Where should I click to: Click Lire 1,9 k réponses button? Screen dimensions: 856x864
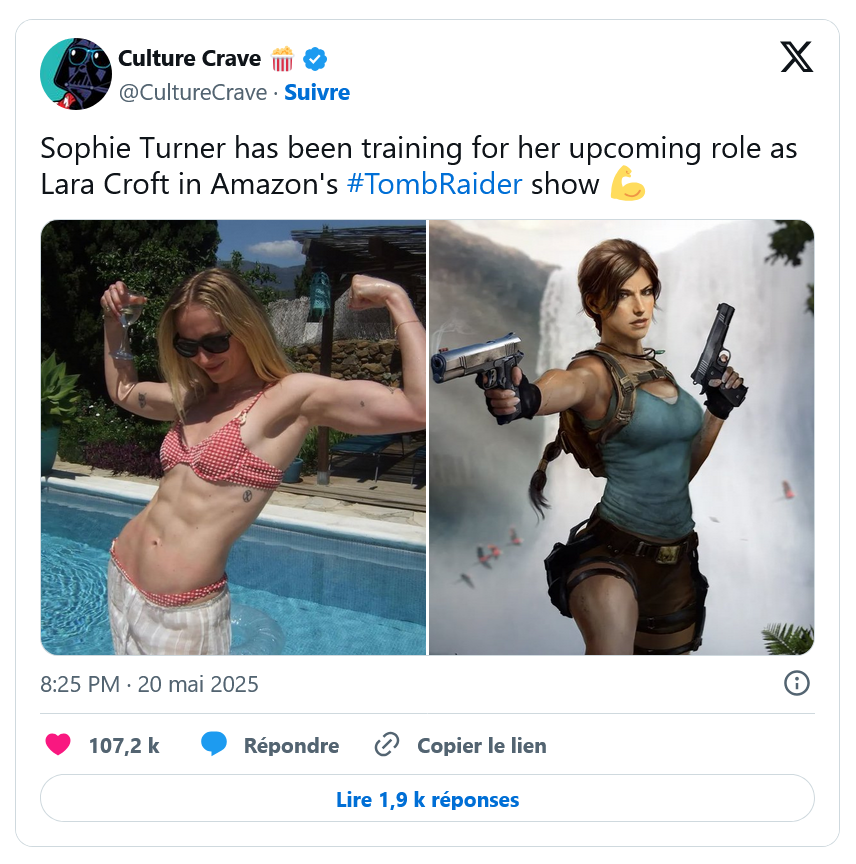(428, 798)
